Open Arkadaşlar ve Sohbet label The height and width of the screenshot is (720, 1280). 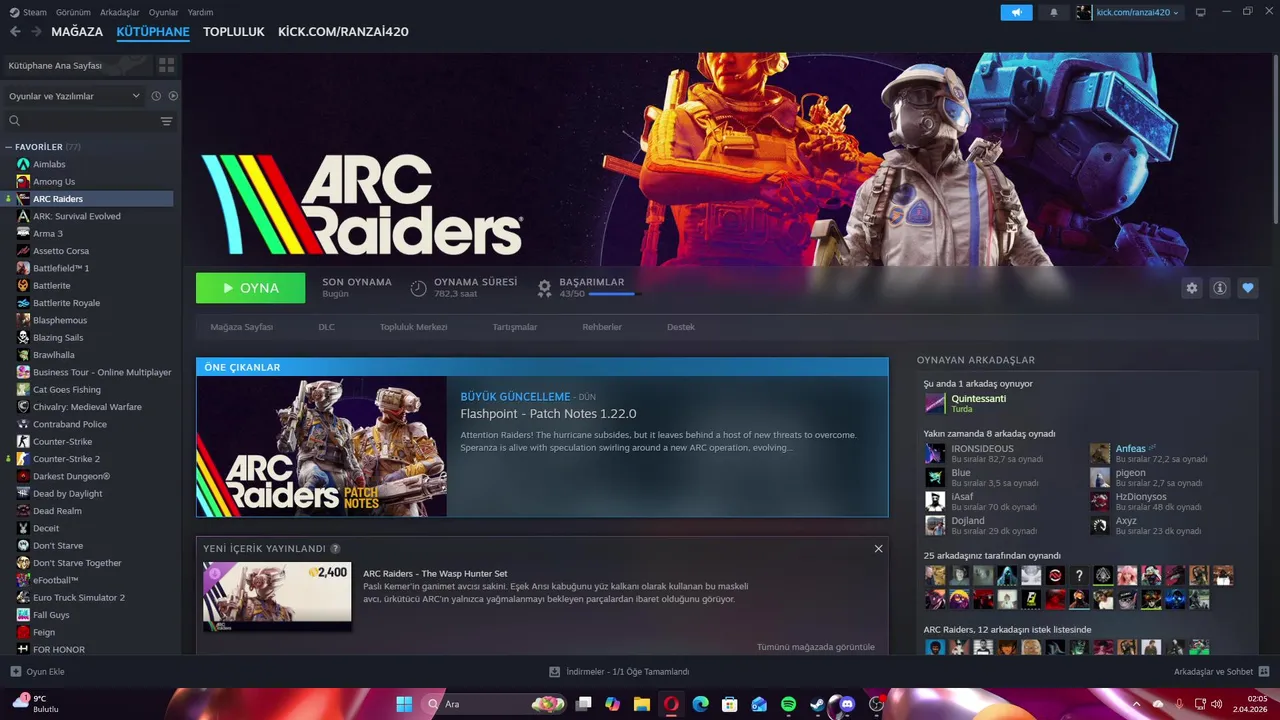click(x=1213, y=672)
